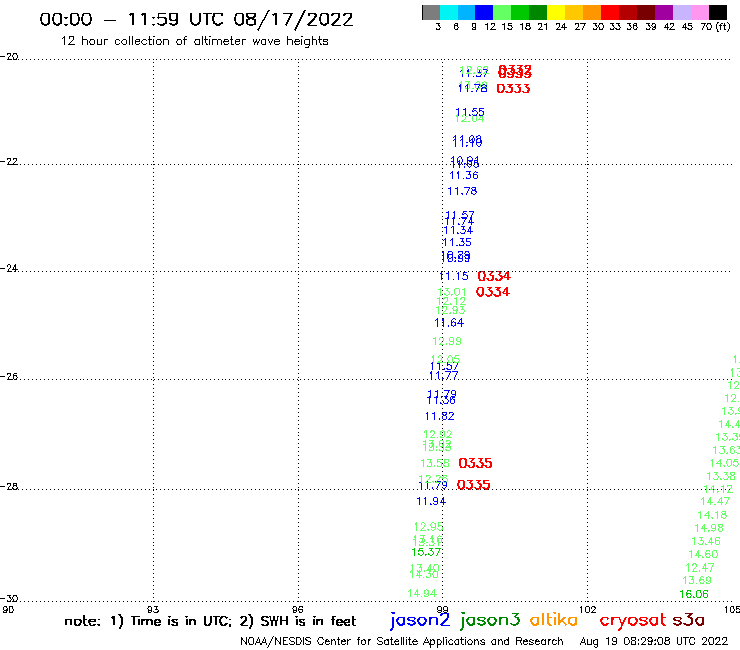Click the wave height value 11.15
Screen dimensions: 740x650
[454, 276]
